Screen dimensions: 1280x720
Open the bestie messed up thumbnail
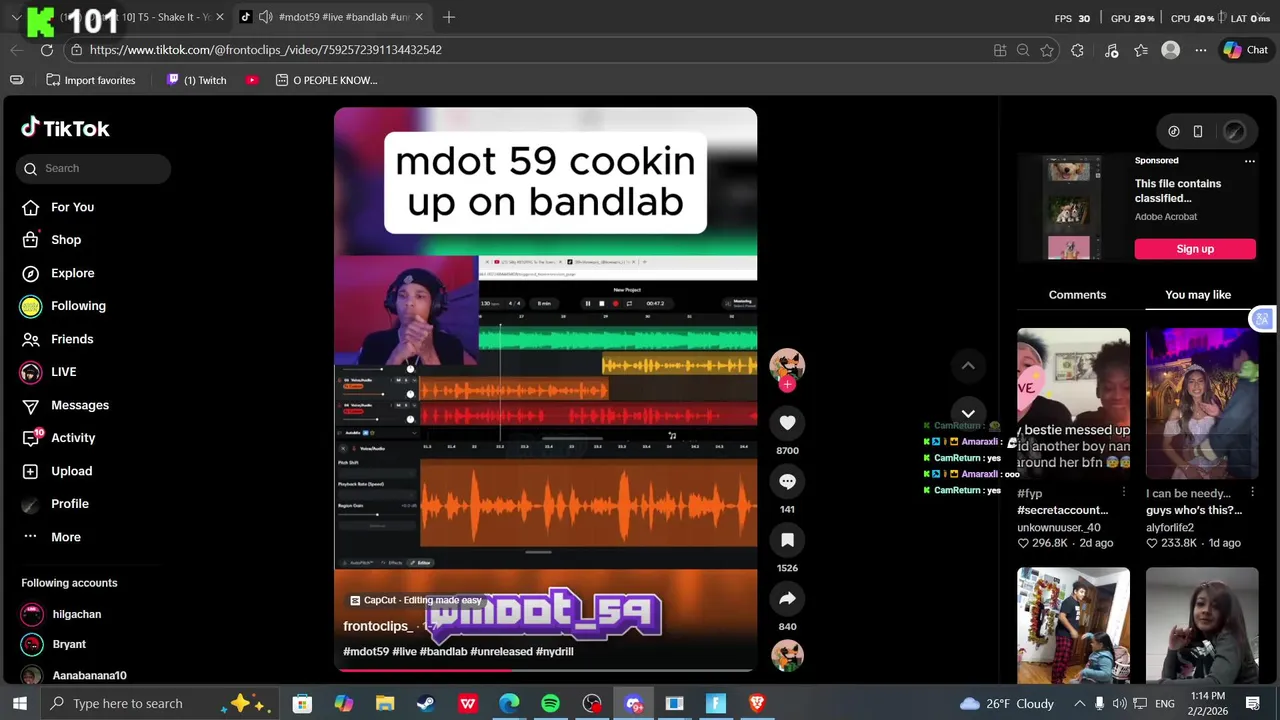1073,403
